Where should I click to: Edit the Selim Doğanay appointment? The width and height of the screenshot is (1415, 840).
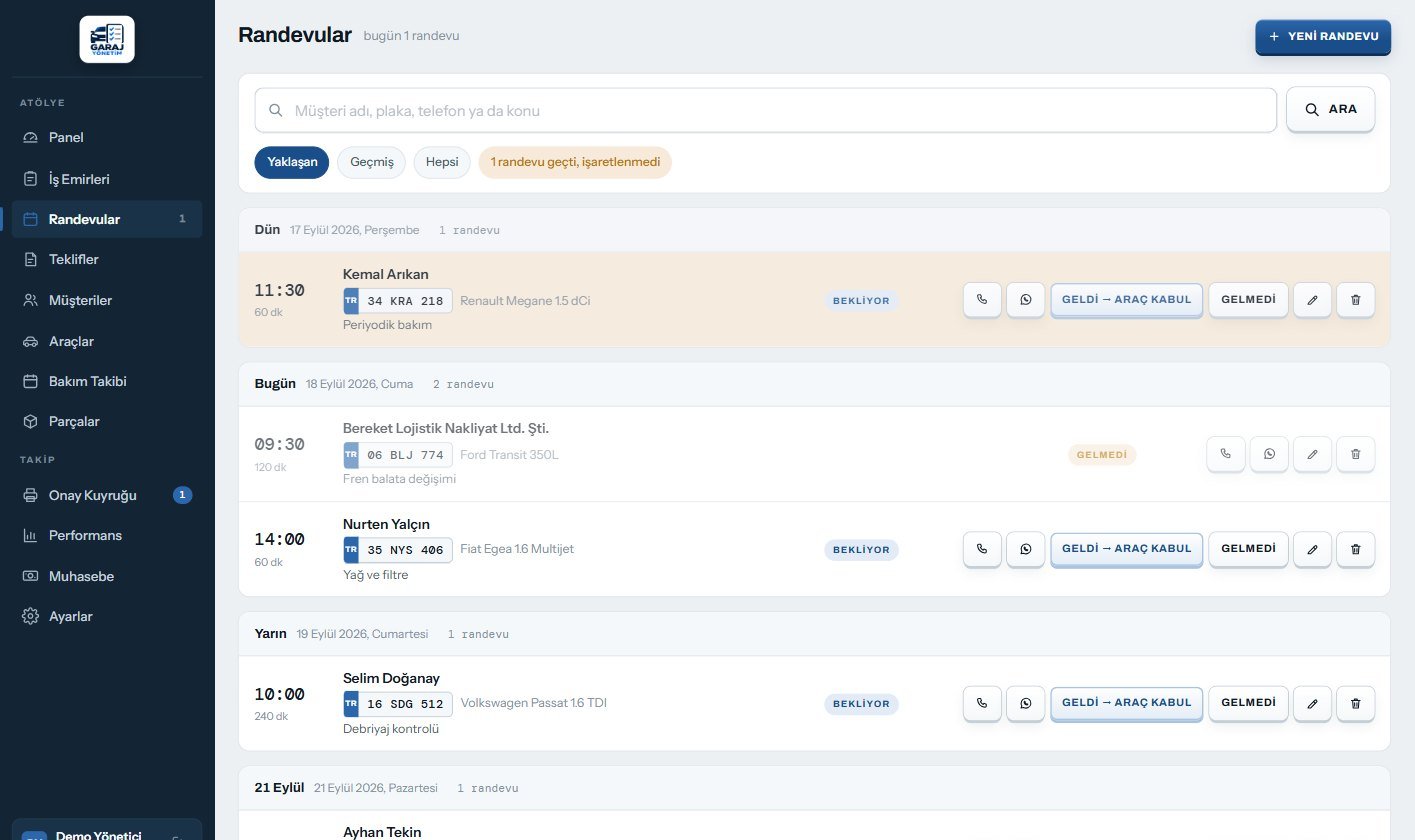[x=1312, y=703]
